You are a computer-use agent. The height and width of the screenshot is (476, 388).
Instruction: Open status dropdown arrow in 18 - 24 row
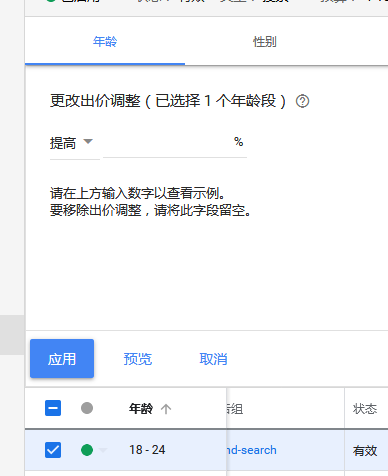coord(103,451)
